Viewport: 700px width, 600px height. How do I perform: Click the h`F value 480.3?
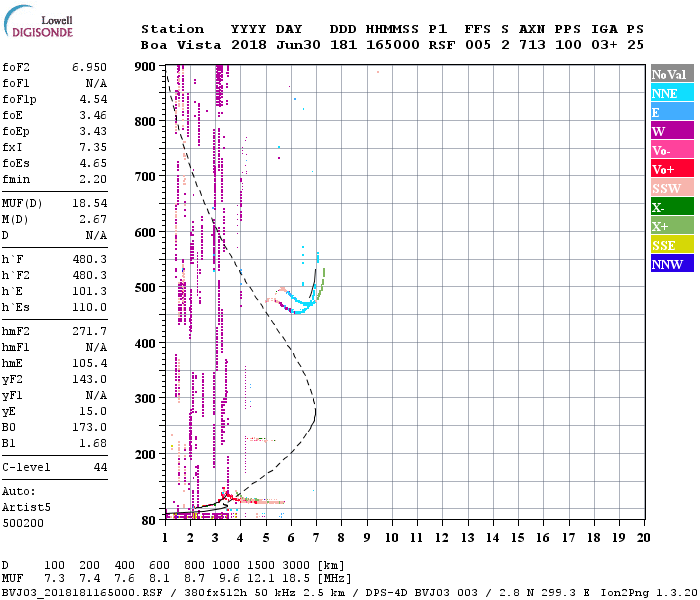click(89, 259)
